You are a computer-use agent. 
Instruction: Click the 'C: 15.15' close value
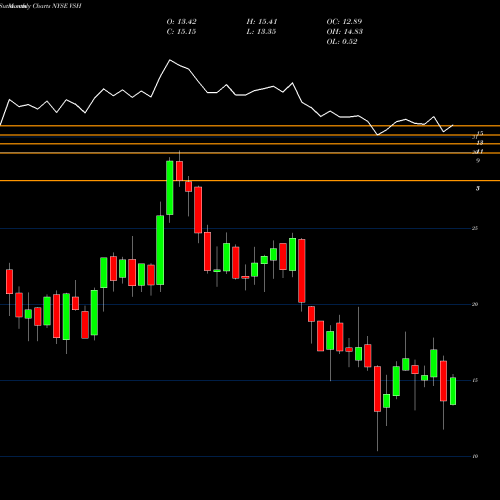181,32
